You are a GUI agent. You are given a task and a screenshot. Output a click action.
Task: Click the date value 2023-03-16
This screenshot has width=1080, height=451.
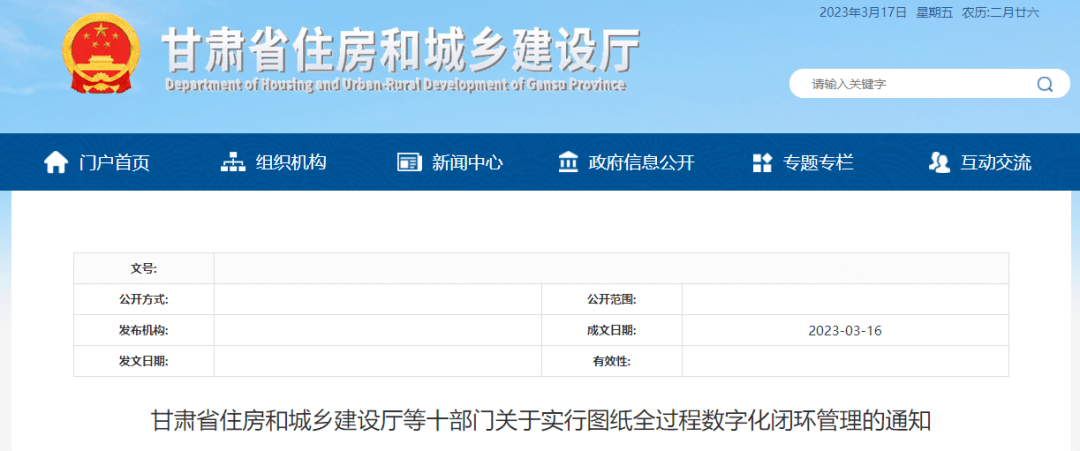[x=845, y=331]
